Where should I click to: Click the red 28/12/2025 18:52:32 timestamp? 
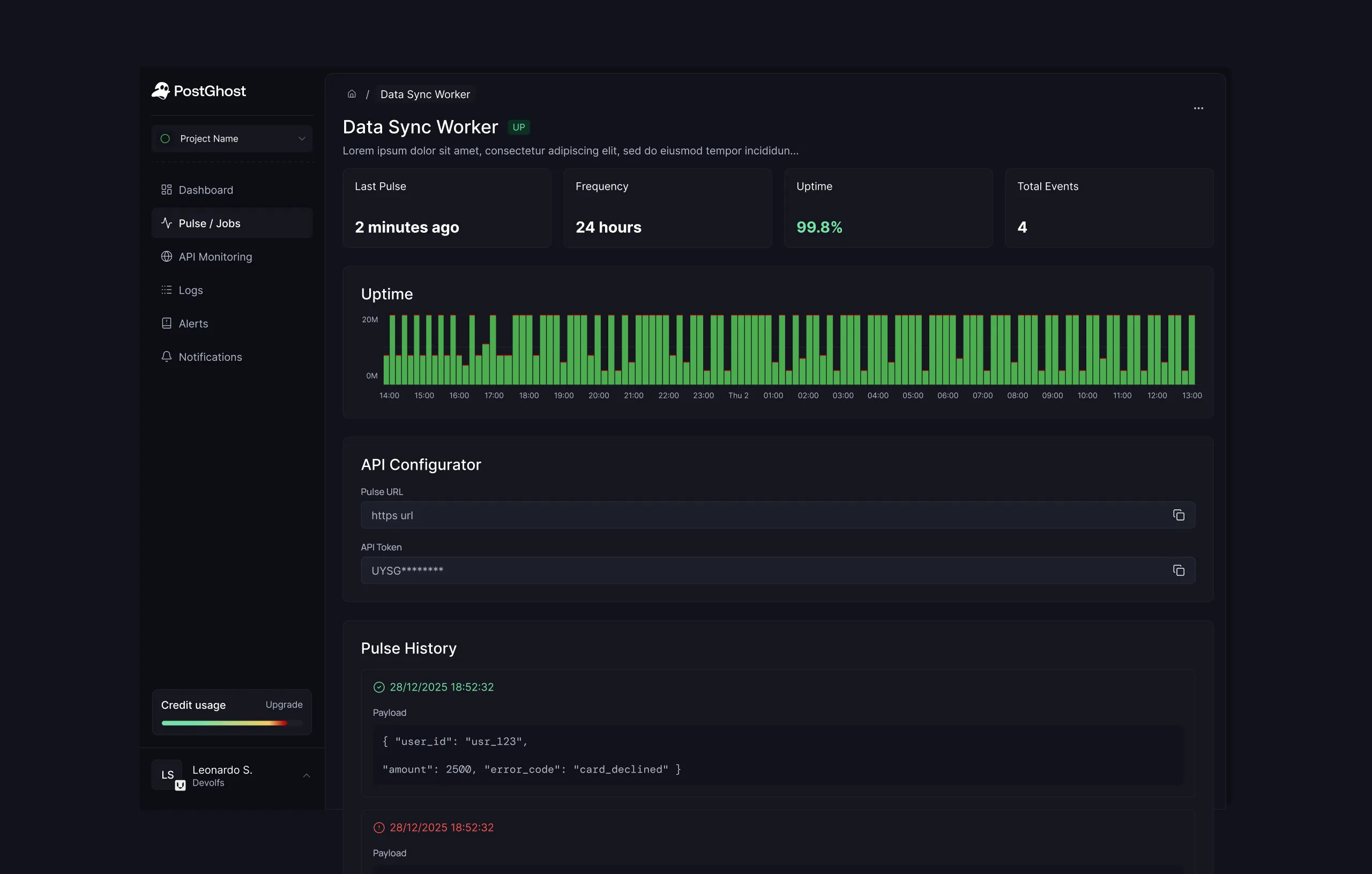click(x=442, y=828)
